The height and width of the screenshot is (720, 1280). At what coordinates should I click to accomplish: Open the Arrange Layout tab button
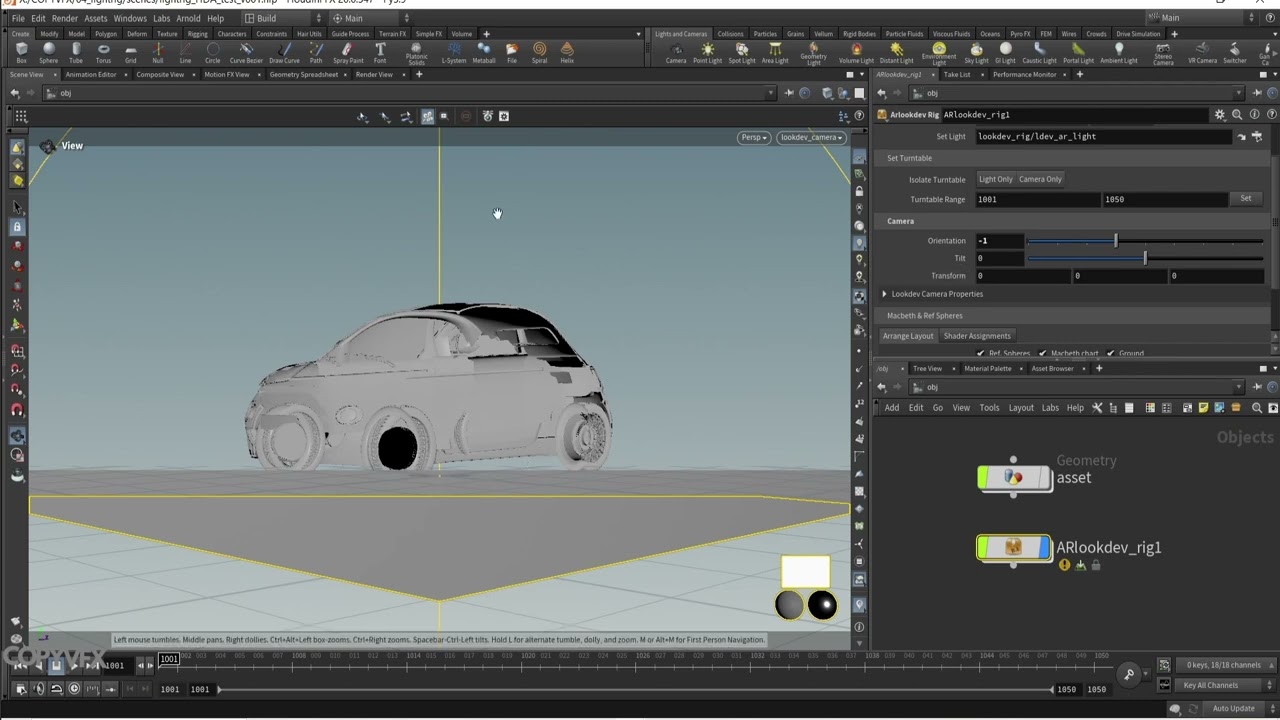coord(908,336)
